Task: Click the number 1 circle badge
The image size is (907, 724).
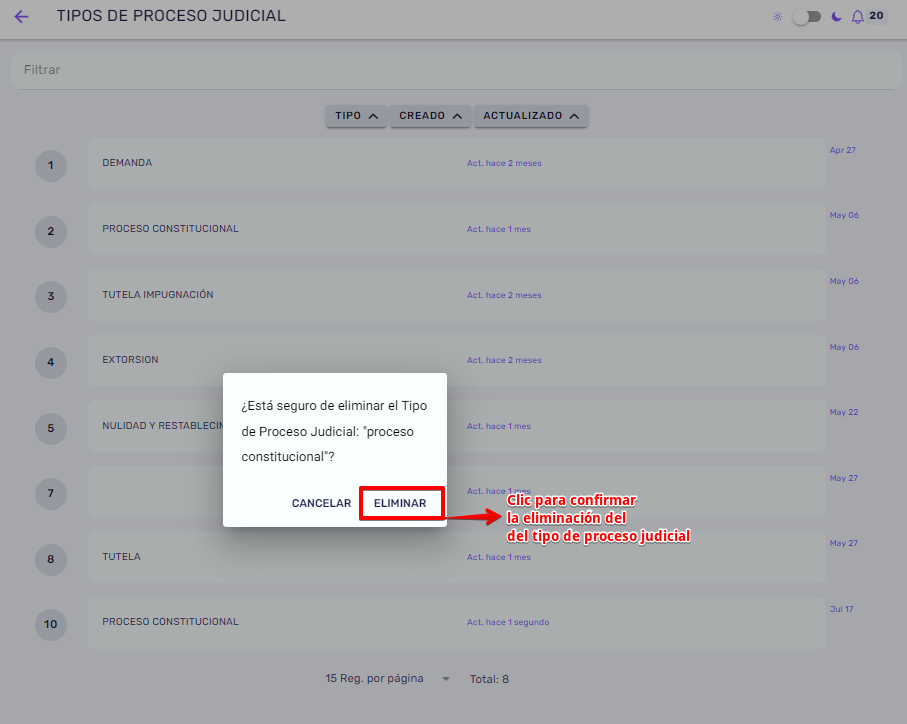Action: (x=51, y=165)
